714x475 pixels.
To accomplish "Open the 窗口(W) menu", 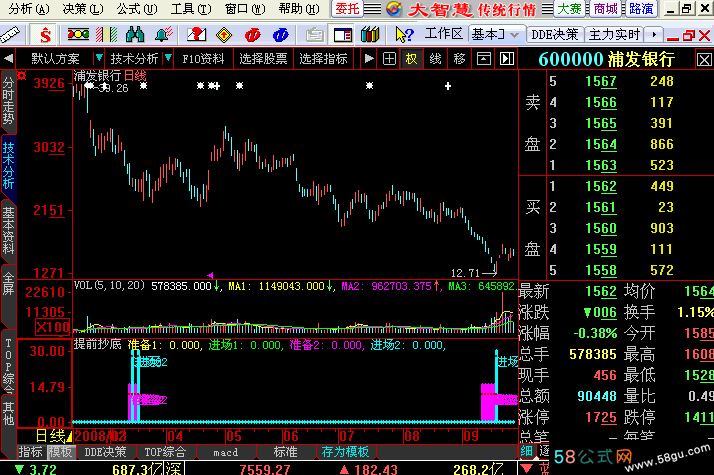I will click(x=245, y=9).
